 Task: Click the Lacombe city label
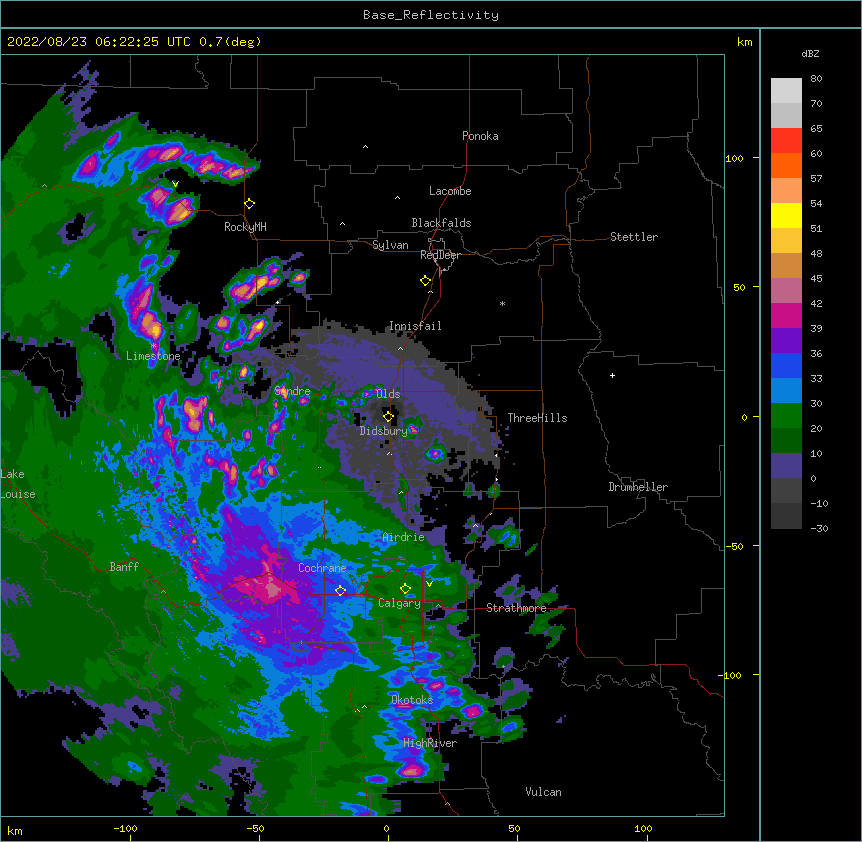click(x=450, y=191)
